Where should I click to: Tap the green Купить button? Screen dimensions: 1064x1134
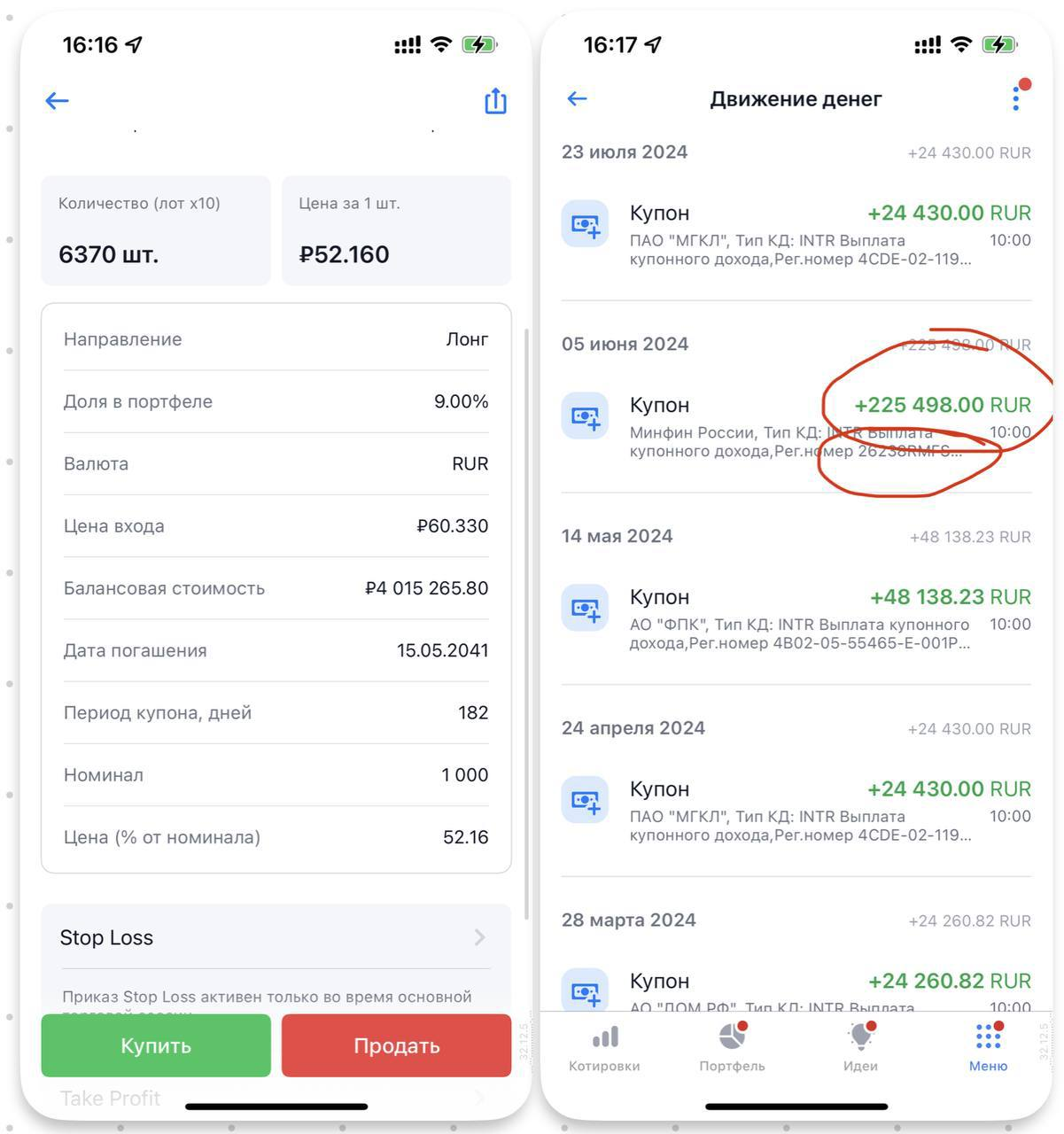[156, 1045]
